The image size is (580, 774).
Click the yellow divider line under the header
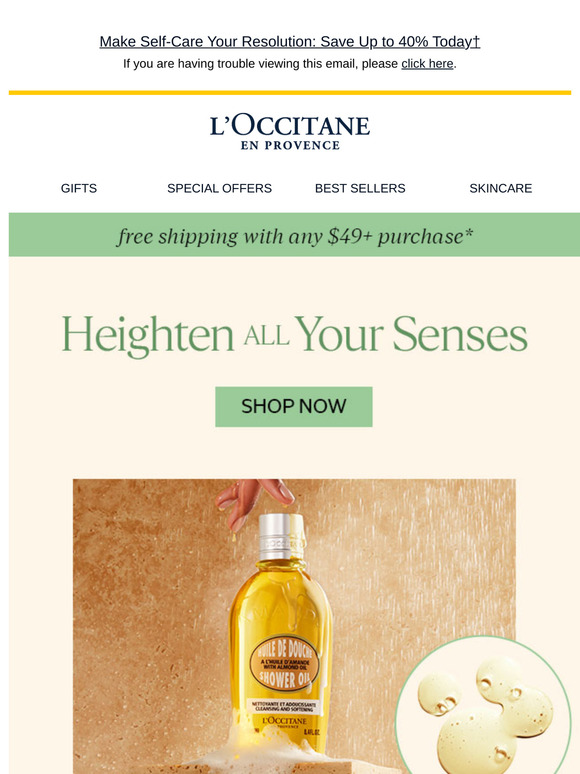coord(290,92)
